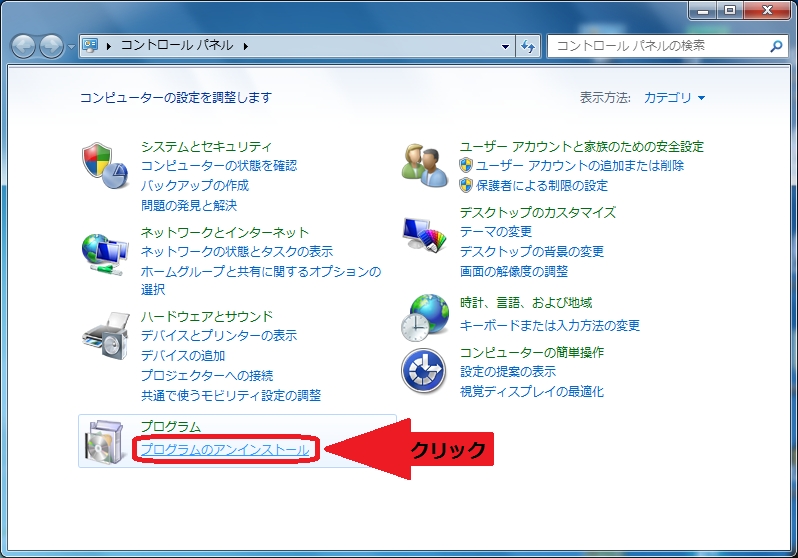
Task: Open デバイスの追加 link
Action: 183,355
